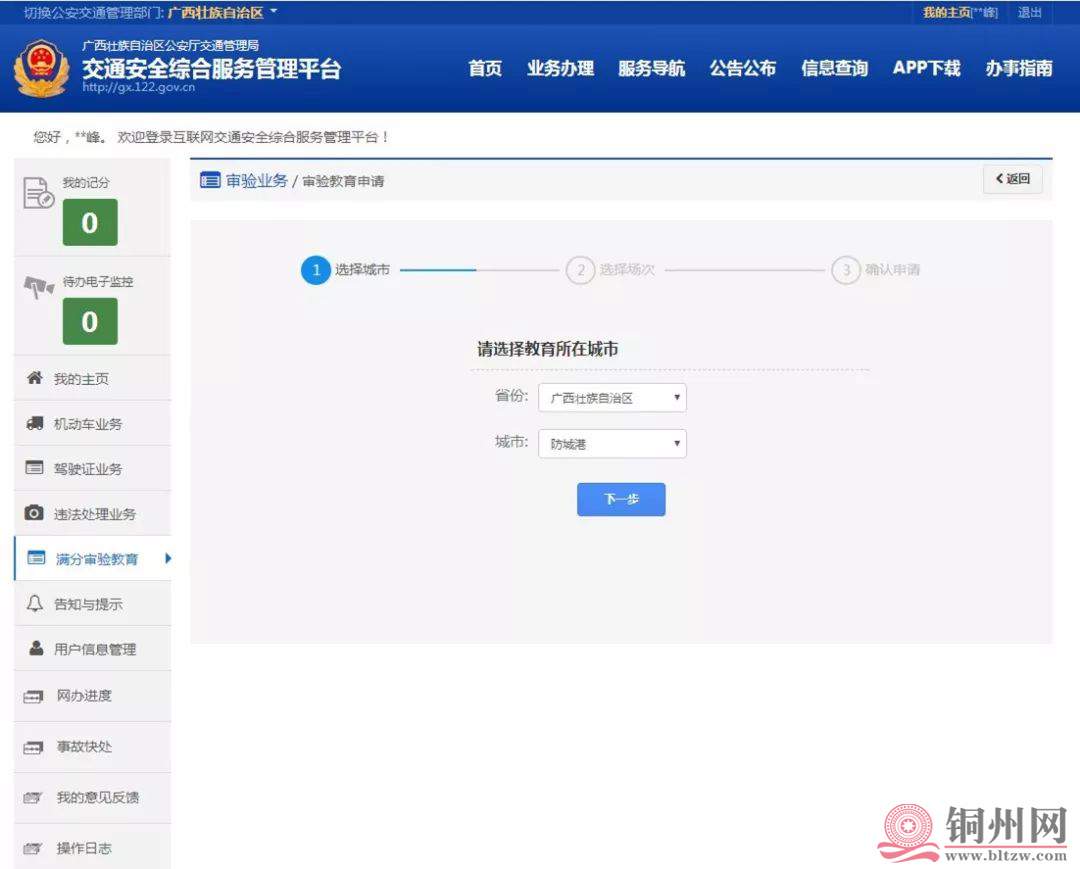
Task: Open the 省份 province dropdown
Action: 612,398
